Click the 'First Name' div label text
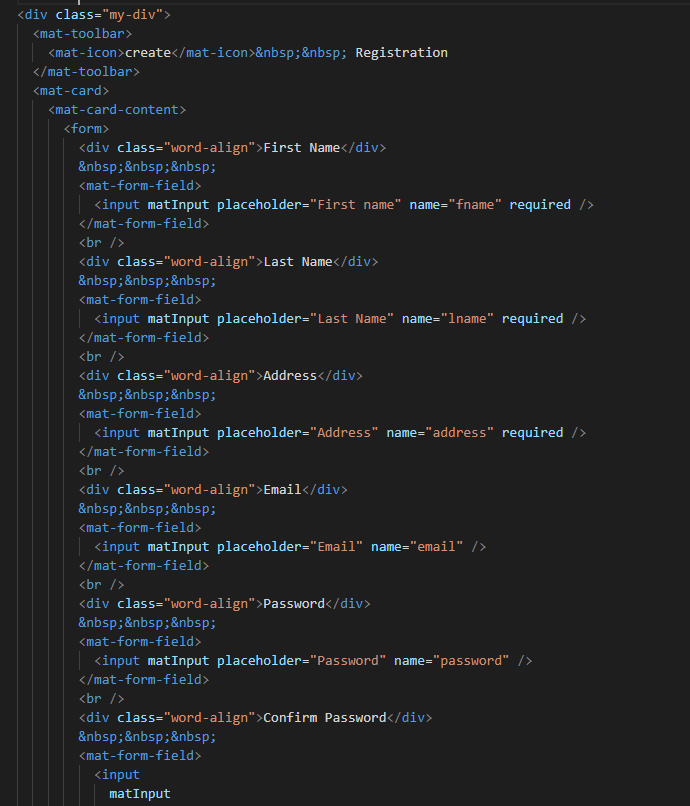The height and width of the screenshot is (806, 690). point(302,148)
